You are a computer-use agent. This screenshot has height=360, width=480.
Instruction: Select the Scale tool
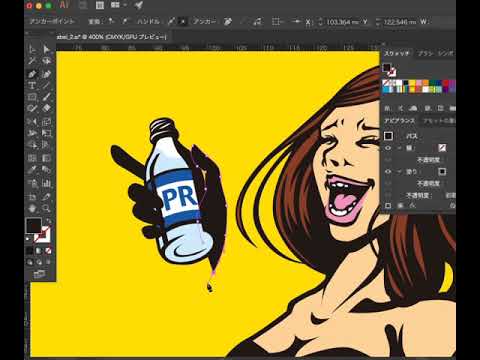[x=46, y=121]
